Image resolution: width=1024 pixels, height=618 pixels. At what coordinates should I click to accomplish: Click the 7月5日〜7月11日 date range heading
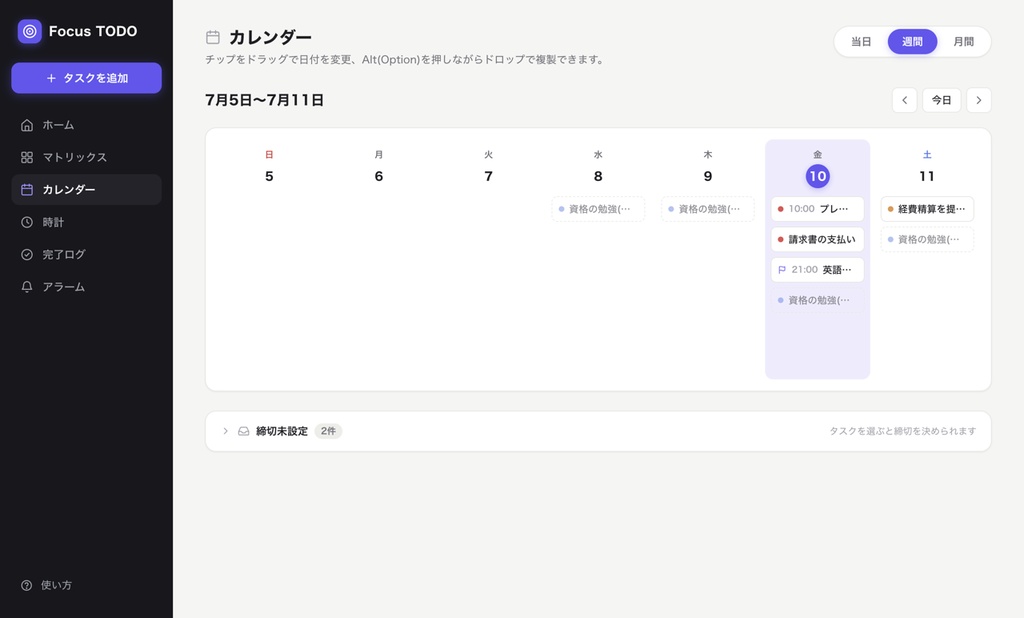tap(264, 100)
